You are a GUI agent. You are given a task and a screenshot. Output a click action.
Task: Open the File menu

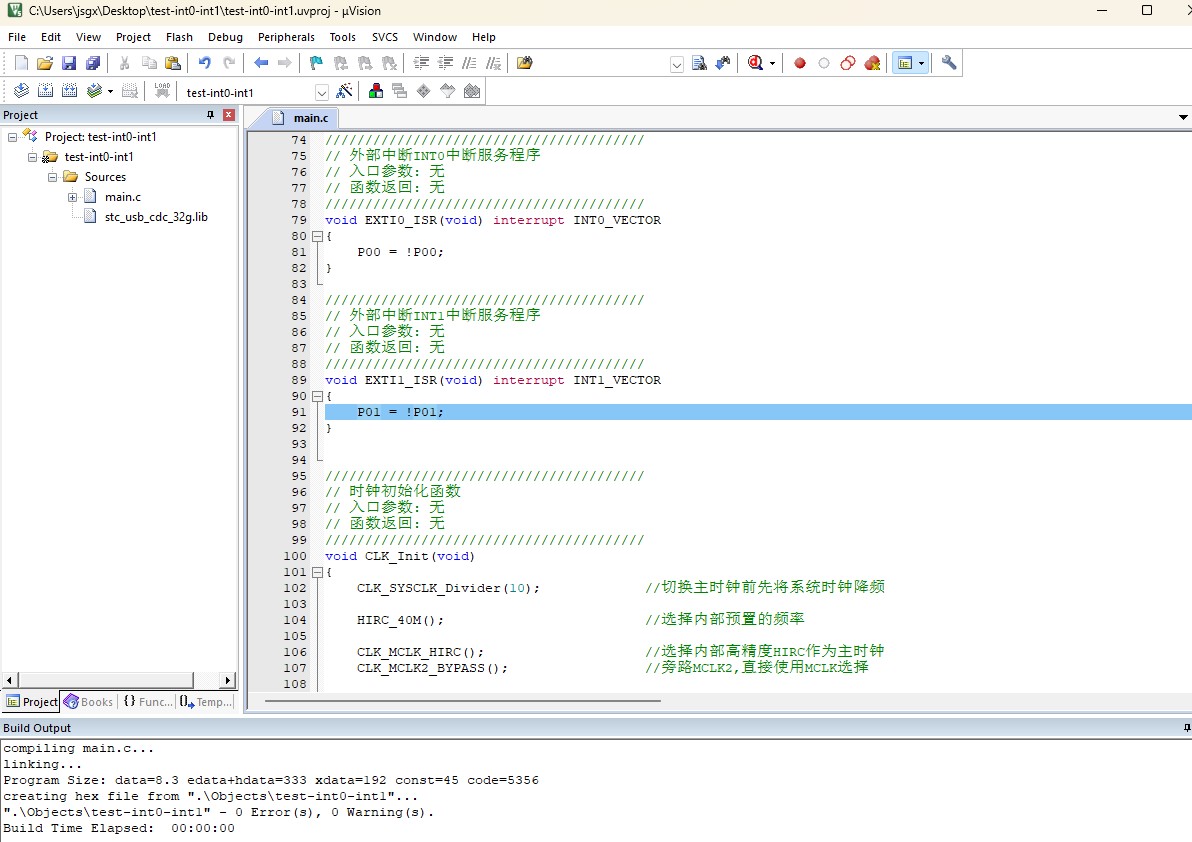point(17,37)
